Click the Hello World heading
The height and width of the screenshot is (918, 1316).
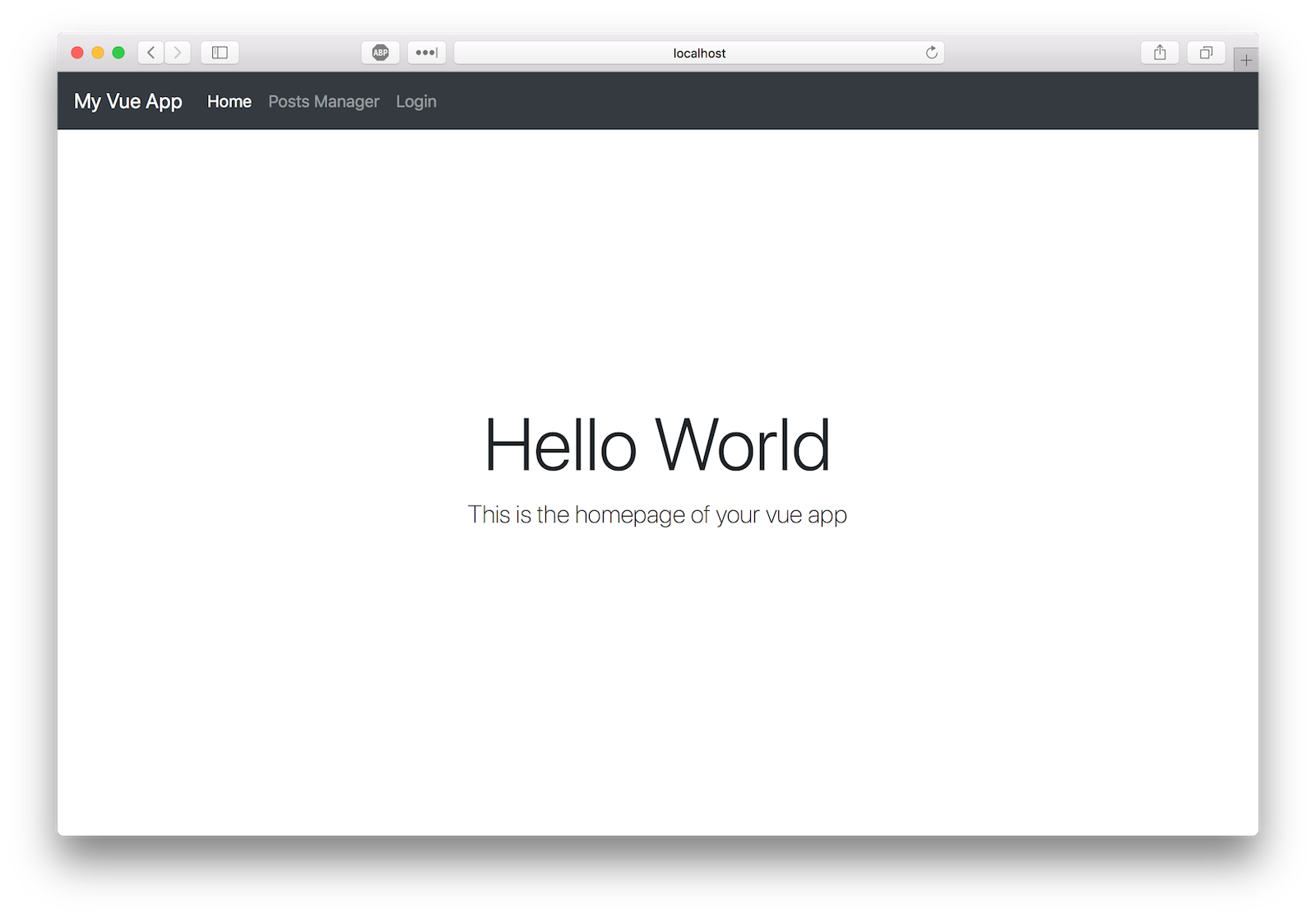pyautogui.click(x=657, y=444)
